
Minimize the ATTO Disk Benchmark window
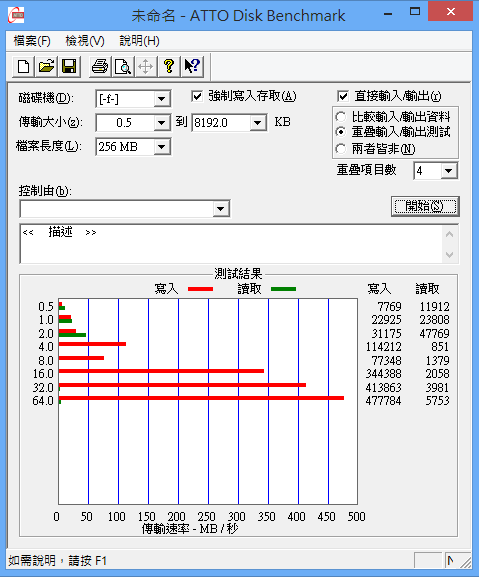(x=388, y=14)
